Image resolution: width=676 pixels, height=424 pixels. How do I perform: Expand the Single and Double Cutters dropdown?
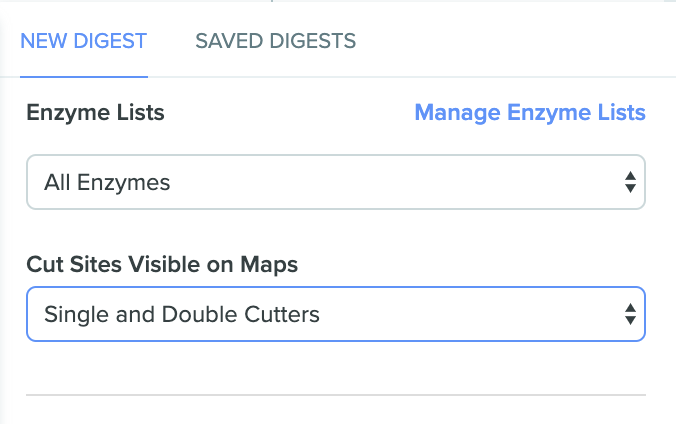coord(336,314)
